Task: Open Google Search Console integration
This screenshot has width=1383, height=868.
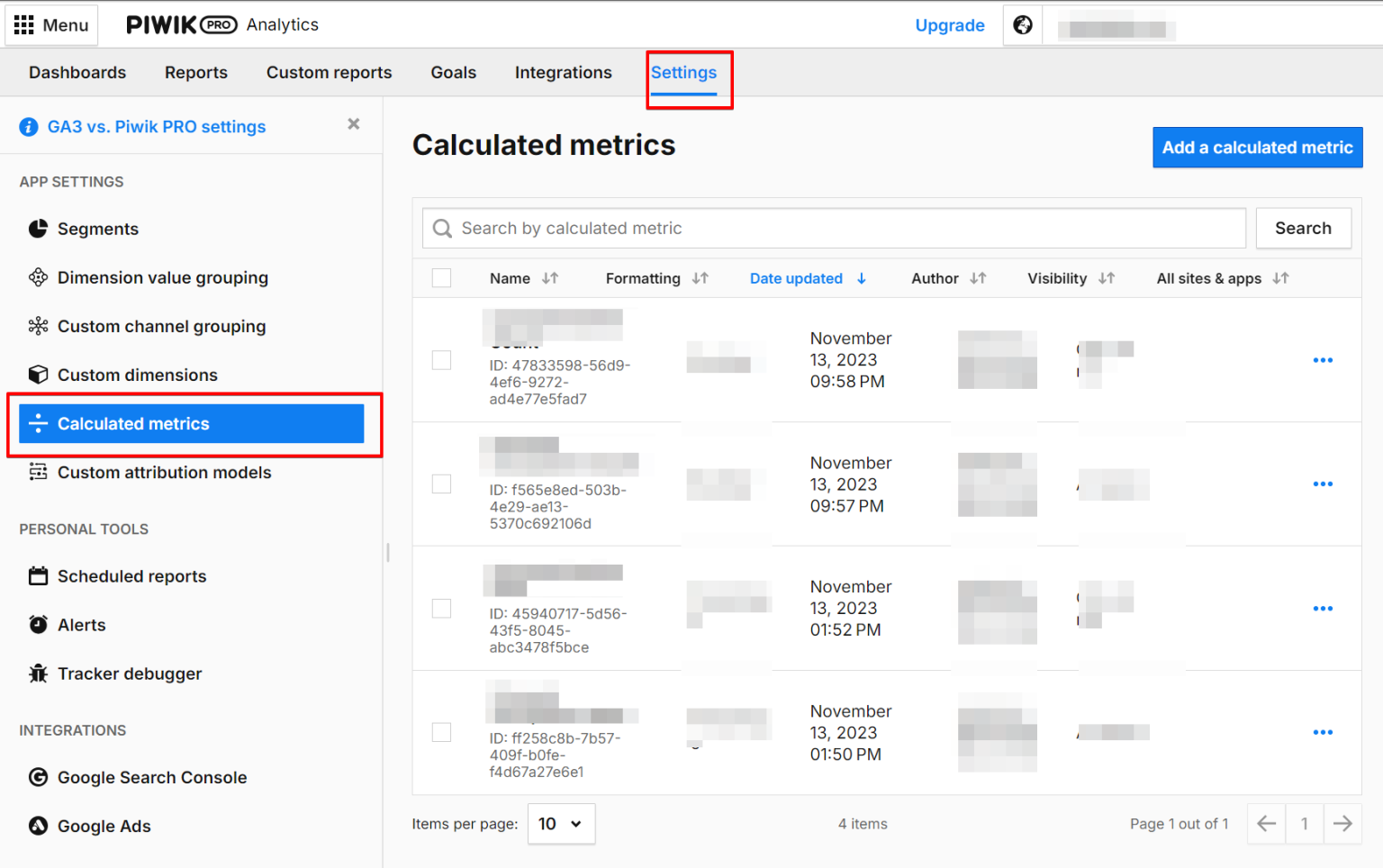Action: click(x=152, y=777)
